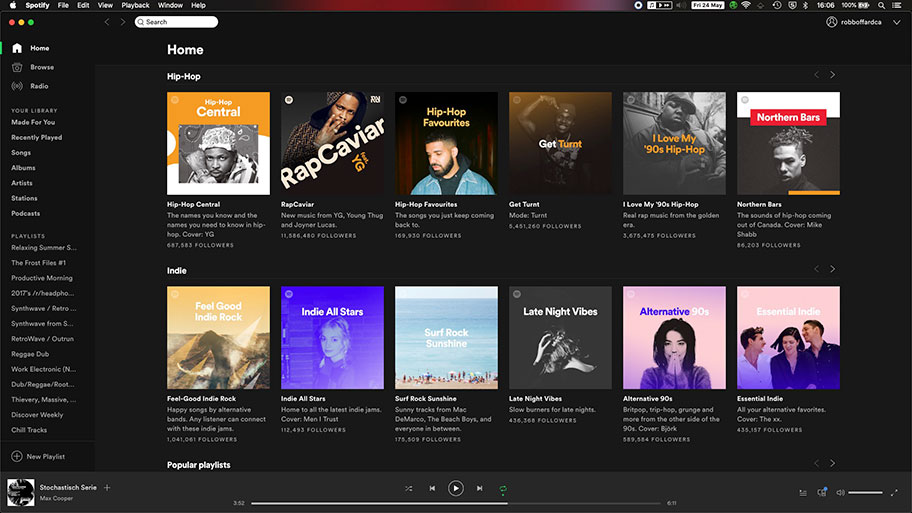This screenshot has height=513, width=912.
Task: Open Indie All Stars playlist cover
Action: (332, 337)
